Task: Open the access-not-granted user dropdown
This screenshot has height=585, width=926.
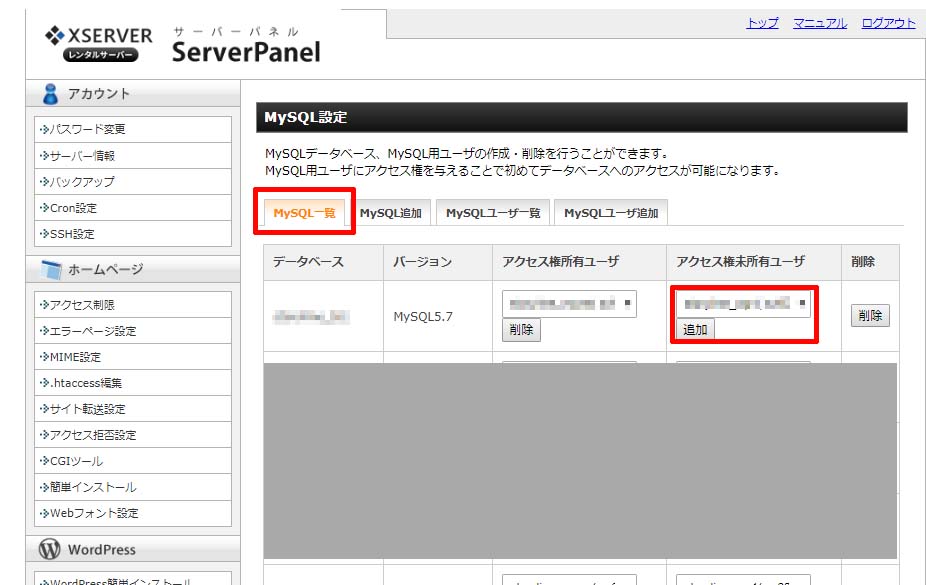Action: (x=743, y=303)
